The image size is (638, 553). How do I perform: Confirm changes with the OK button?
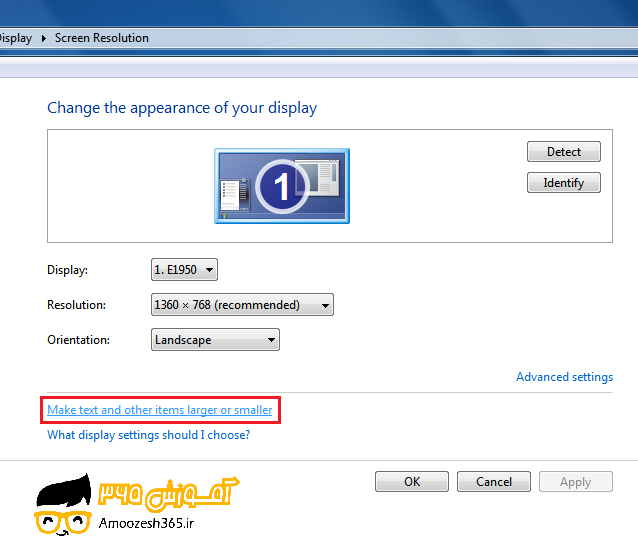coord(412,482)
